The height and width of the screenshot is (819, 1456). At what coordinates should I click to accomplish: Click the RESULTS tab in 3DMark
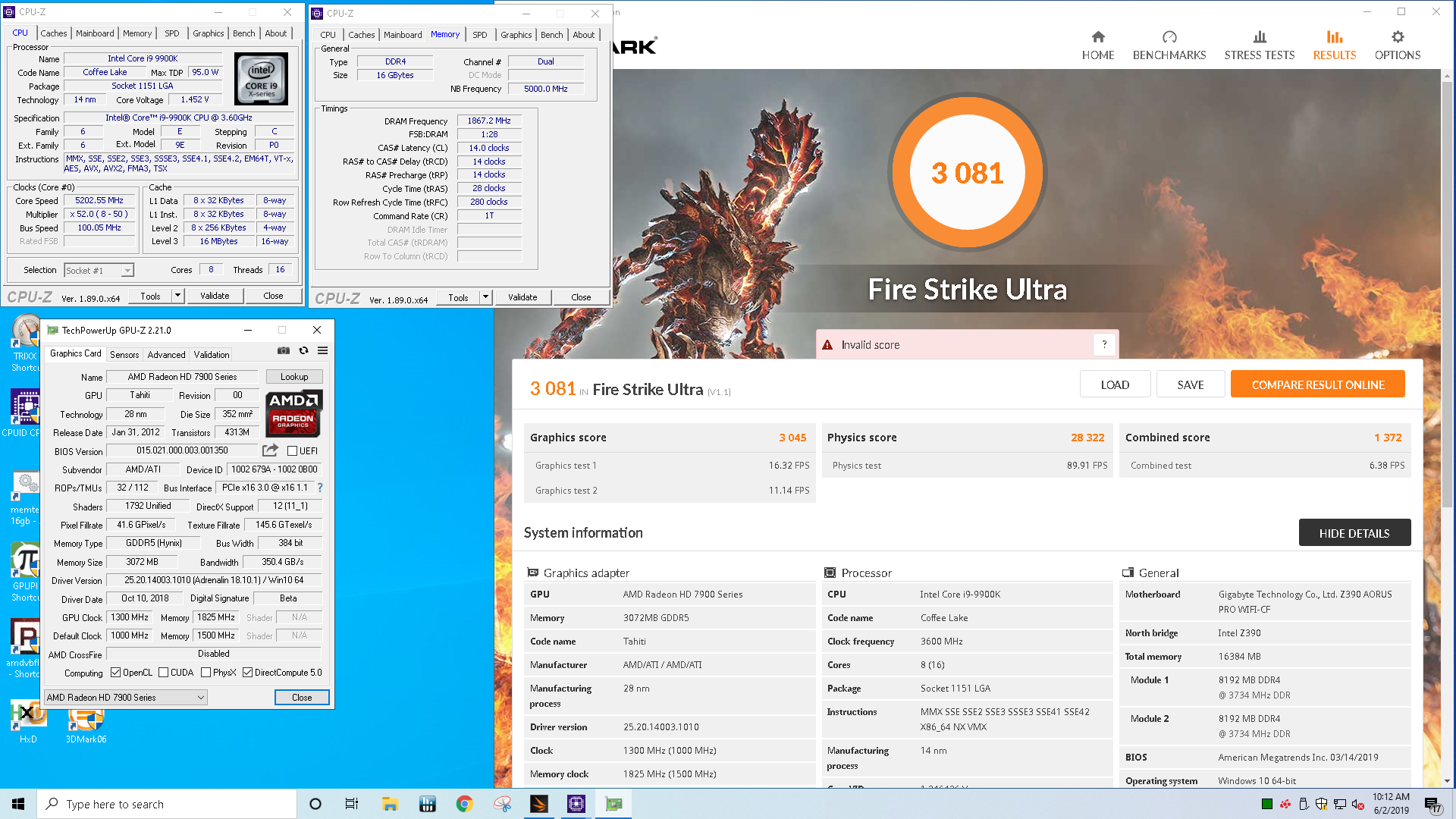(x=1334, y=45)
